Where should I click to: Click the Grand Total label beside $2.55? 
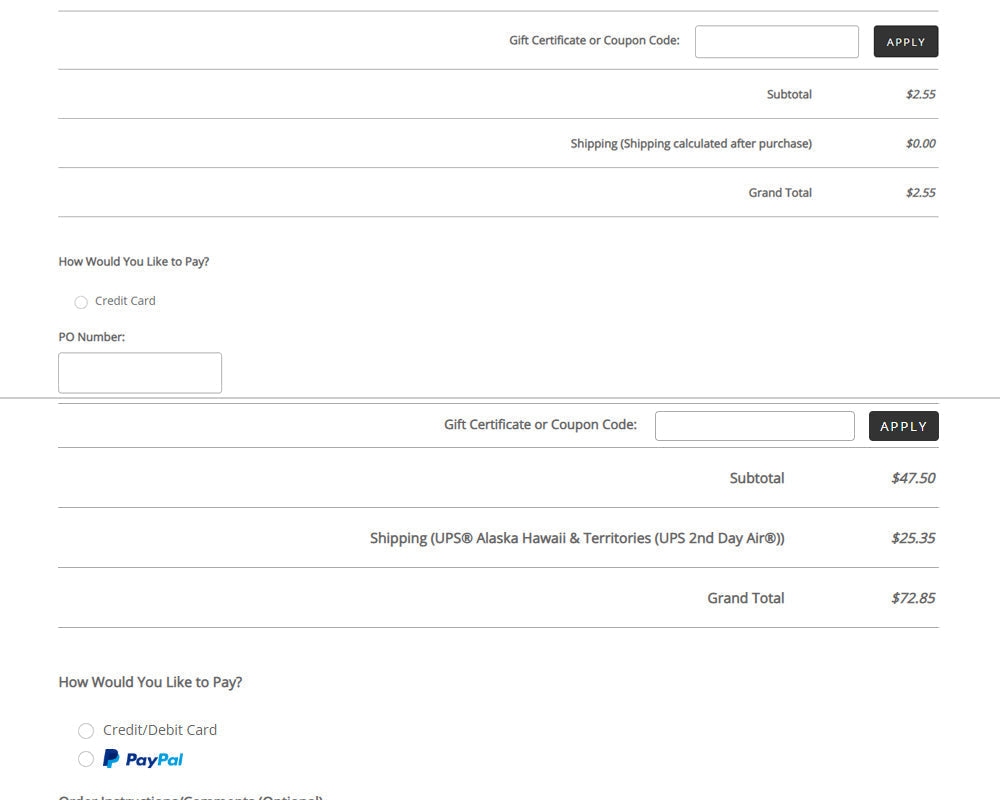pos(780,193)
